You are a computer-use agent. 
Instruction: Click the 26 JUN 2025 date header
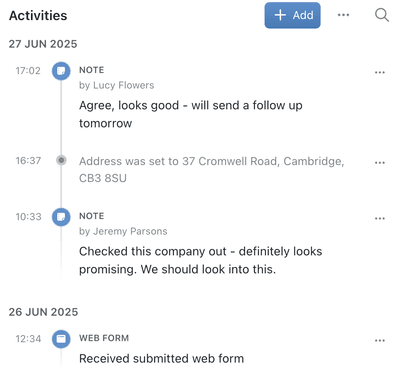pos(43,312)
